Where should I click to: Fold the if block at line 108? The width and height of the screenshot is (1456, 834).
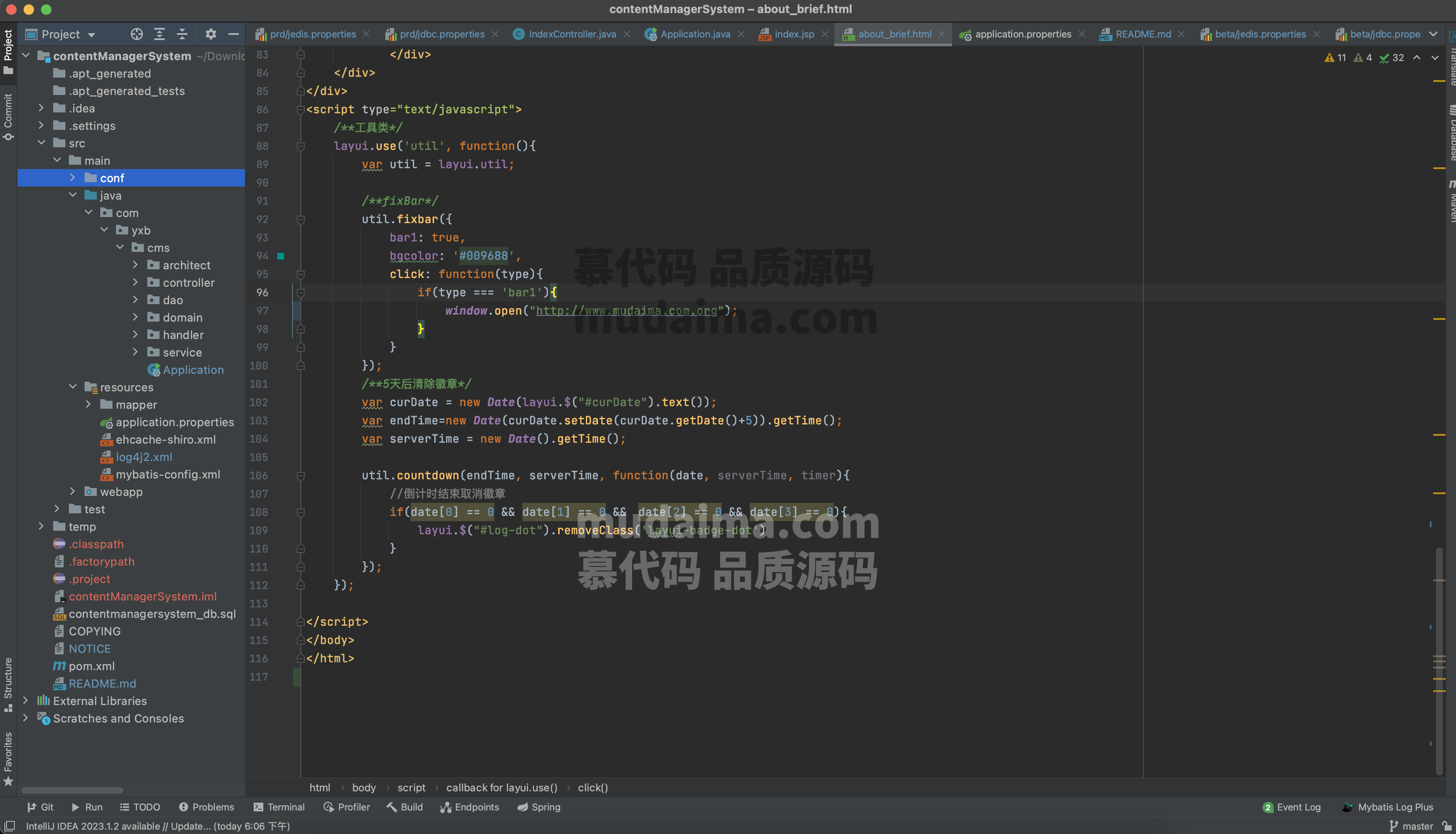(x=300, y=512)
